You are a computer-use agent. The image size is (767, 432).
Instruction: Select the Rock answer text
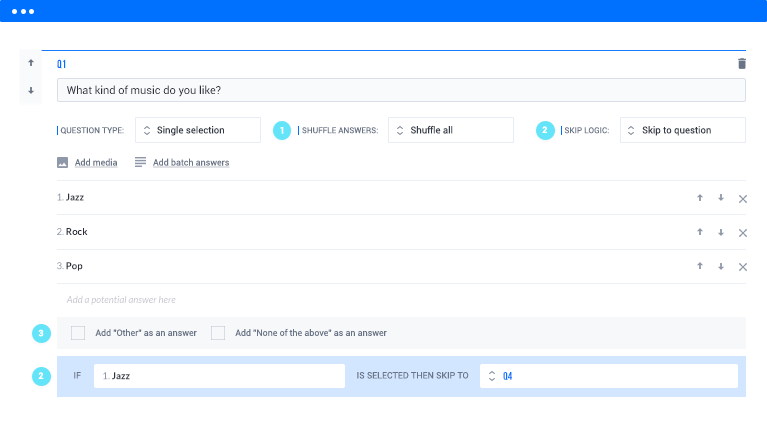(x=76, y=231)
